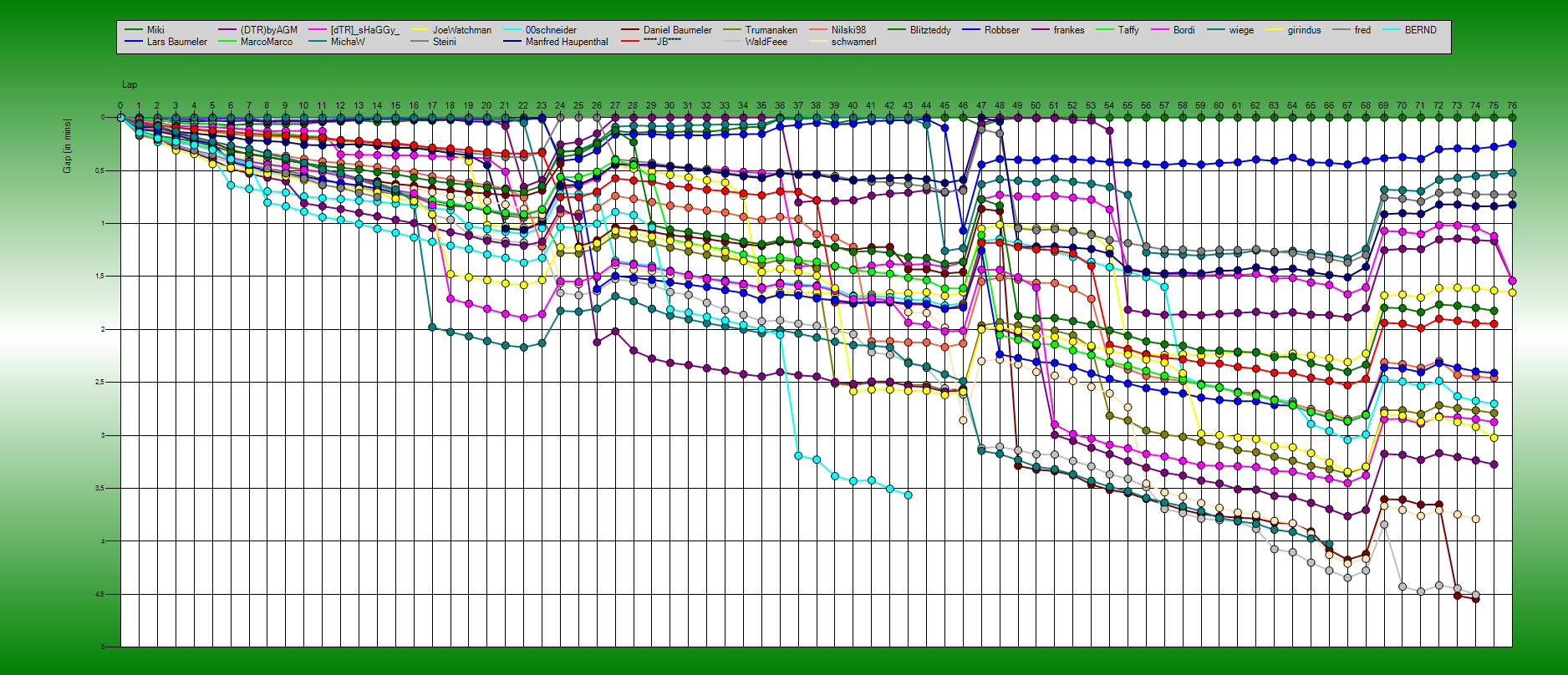Click the green line swatch beside Miki

point(134,30)
